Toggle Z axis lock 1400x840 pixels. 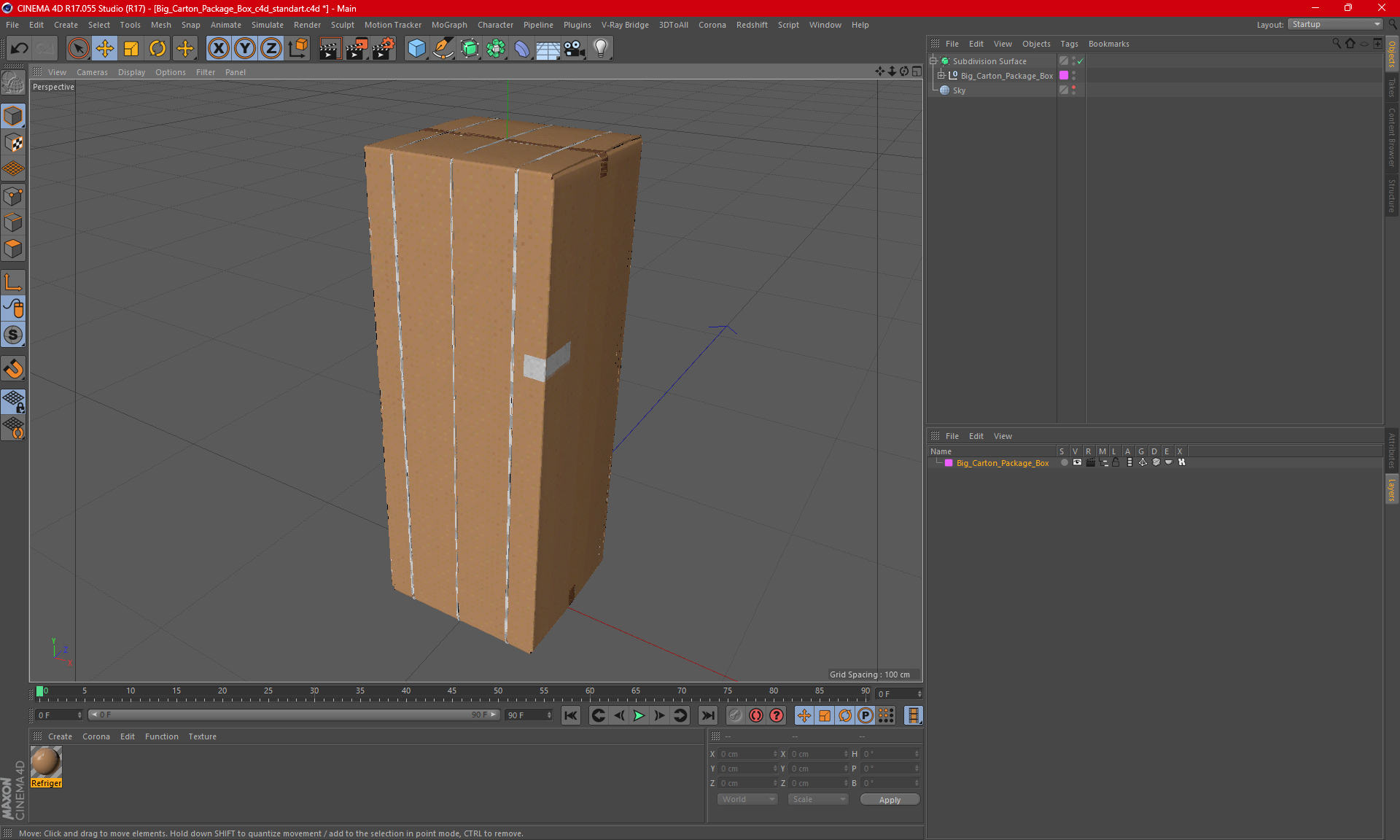tap(271, 49)
